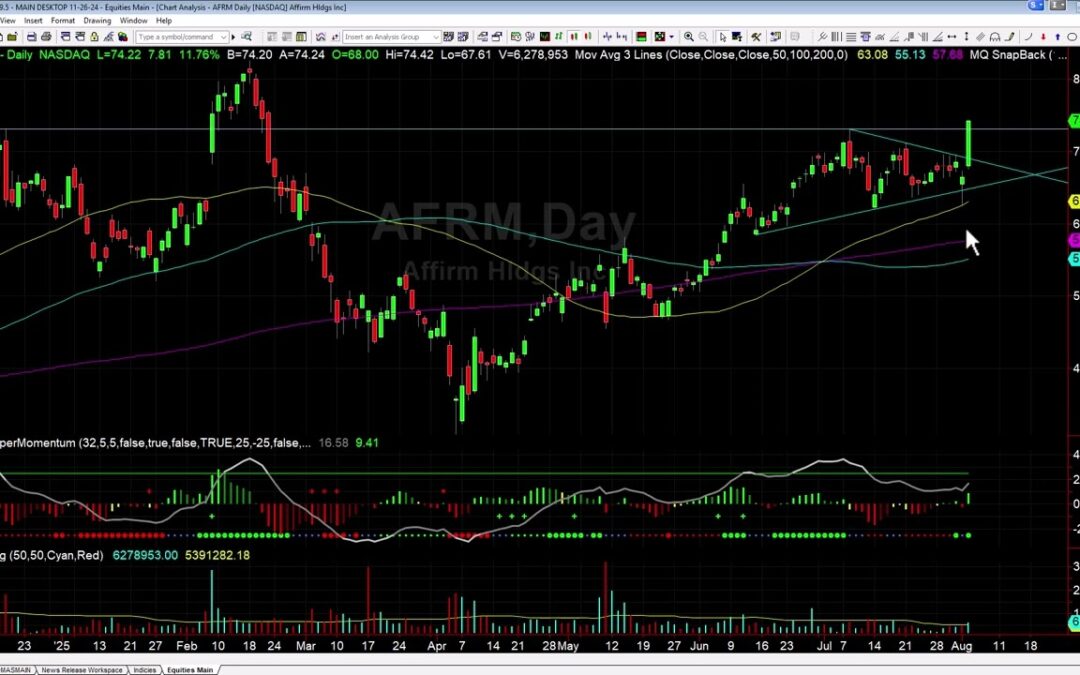The height and width of the screenshot is (675, 1080).
Task: Click the AFRM Daily NASDAQ status line
Action: pyautogui.click(x=45, y=54)
